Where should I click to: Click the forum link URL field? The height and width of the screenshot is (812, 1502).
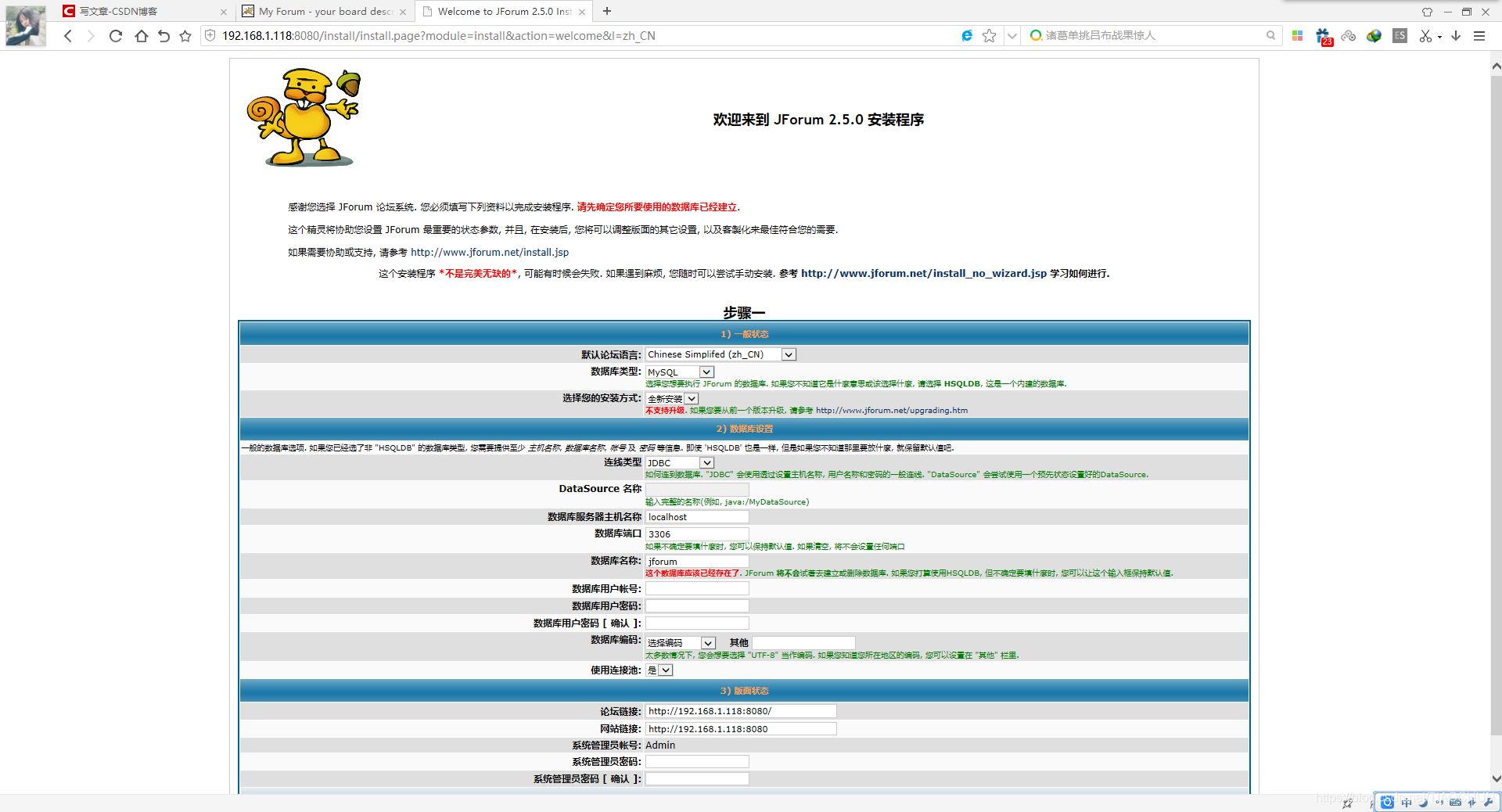[x=741, y=711]
